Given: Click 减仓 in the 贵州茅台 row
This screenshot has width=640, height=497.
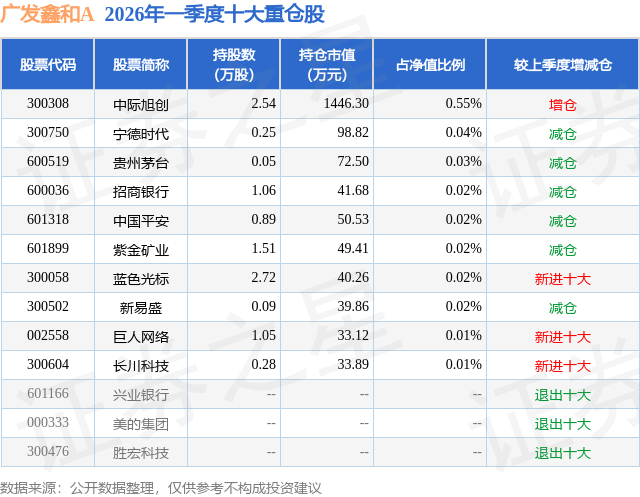Looking at the screenshot, I should click(563, 163).
